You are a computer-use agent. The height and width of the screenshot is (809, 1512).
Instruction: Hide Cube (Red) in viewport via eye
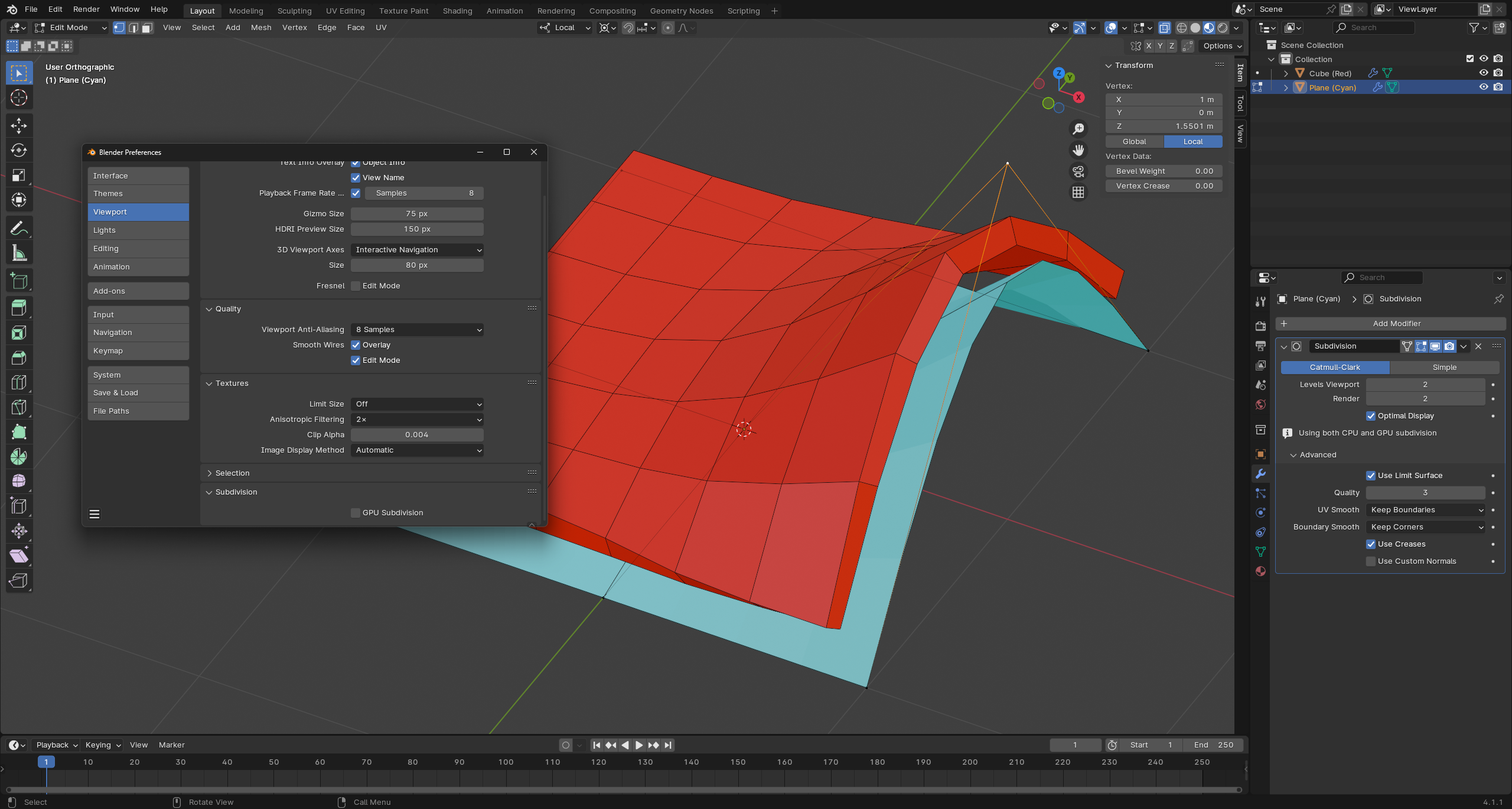tap(1484, 73)
